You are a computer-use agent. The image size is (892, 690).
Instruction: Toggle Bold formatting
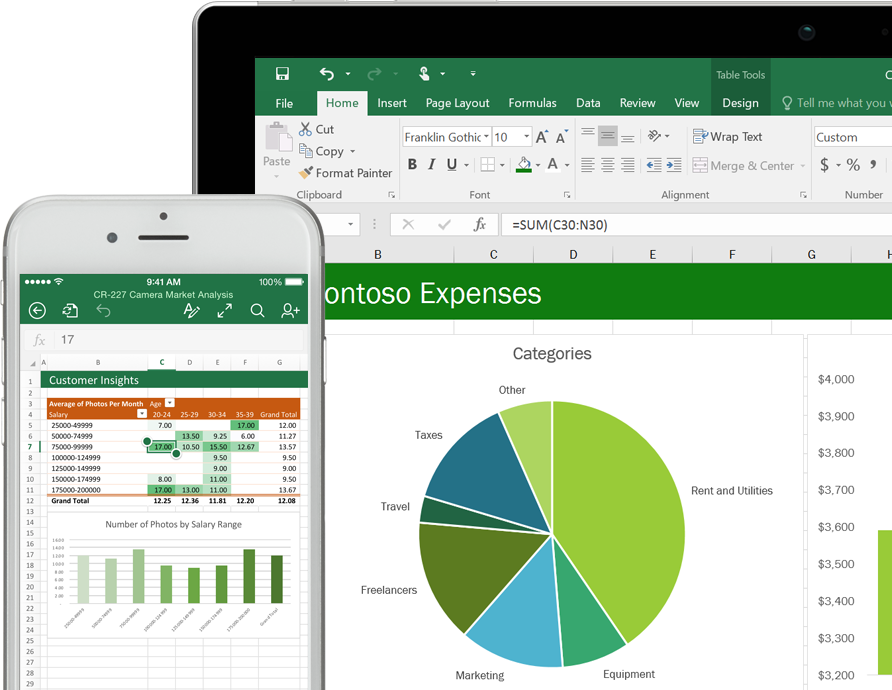412,165
